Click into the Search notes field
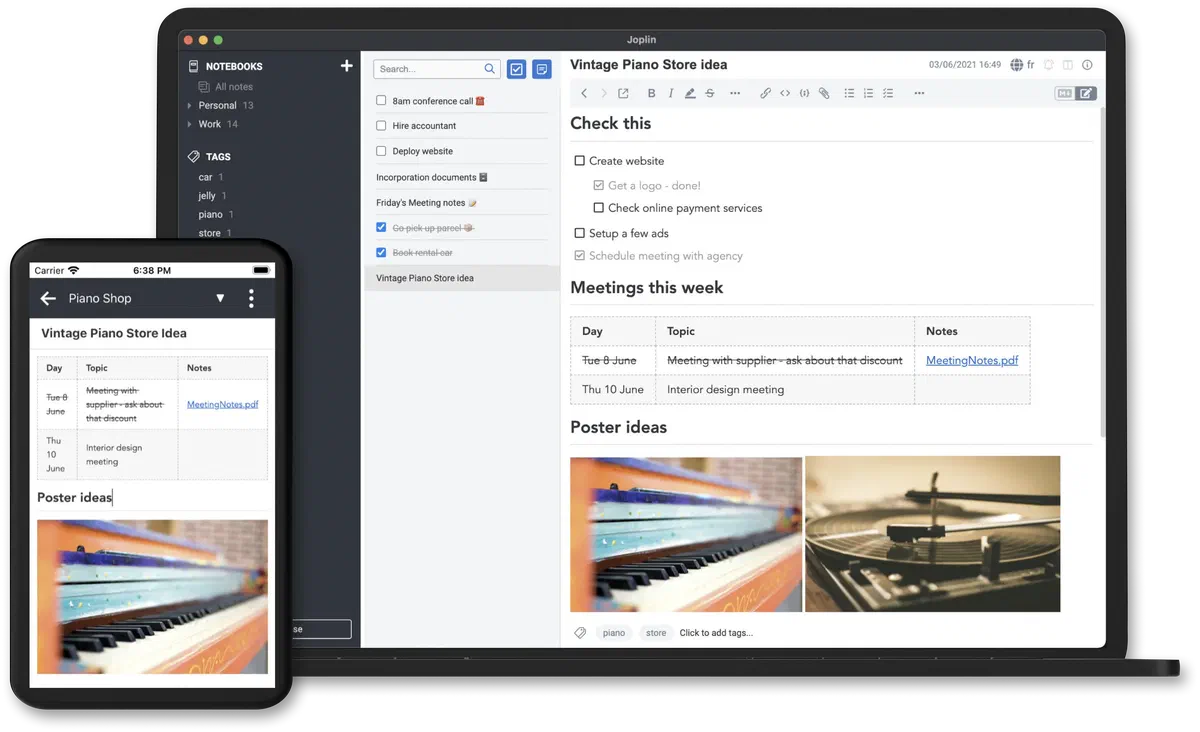The height and width of the screenshot is (732, 1200). pos(430,69)
